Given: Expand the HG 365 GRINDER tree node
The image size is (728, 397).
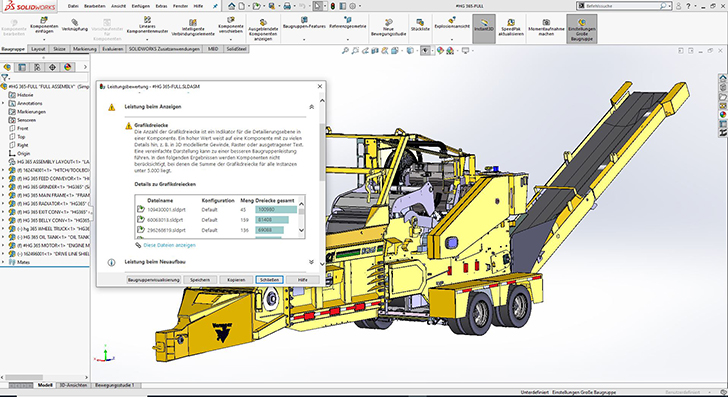Looking at the screenshot, I should coord(3,187).
